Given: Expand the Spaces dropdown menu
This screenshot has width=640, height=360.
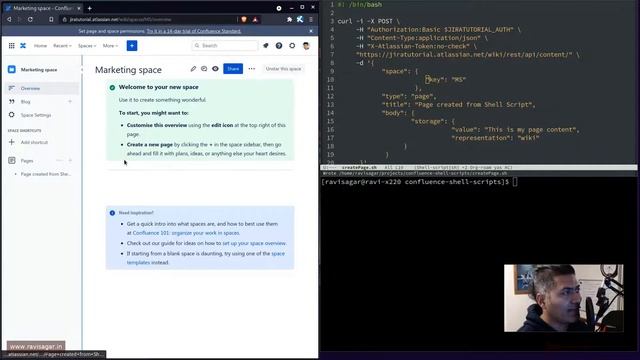Looking at the screenshot, I should pos(87,46).
